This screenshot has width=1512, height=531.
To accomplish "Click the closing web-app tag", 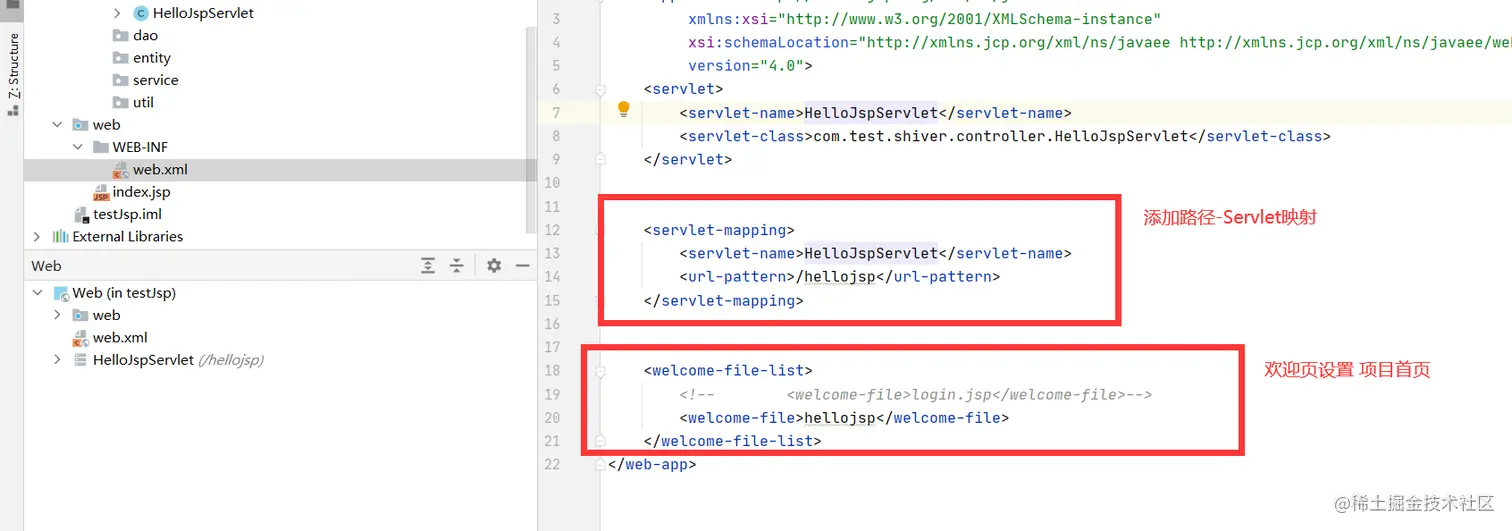I will tap(651, 465).
